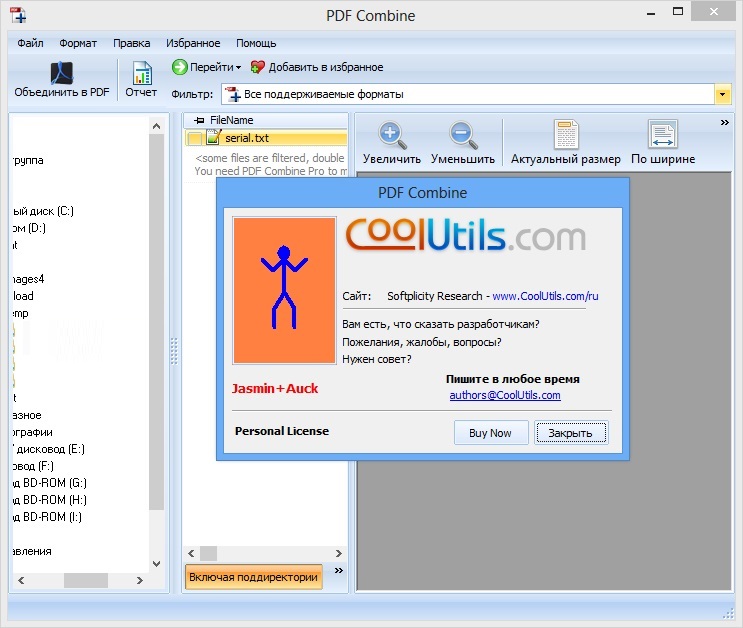This screenshot has width=743, height=628.
Task: Click the some files are filtered notice
Action: pyautogui.click(x=270, y=164)
